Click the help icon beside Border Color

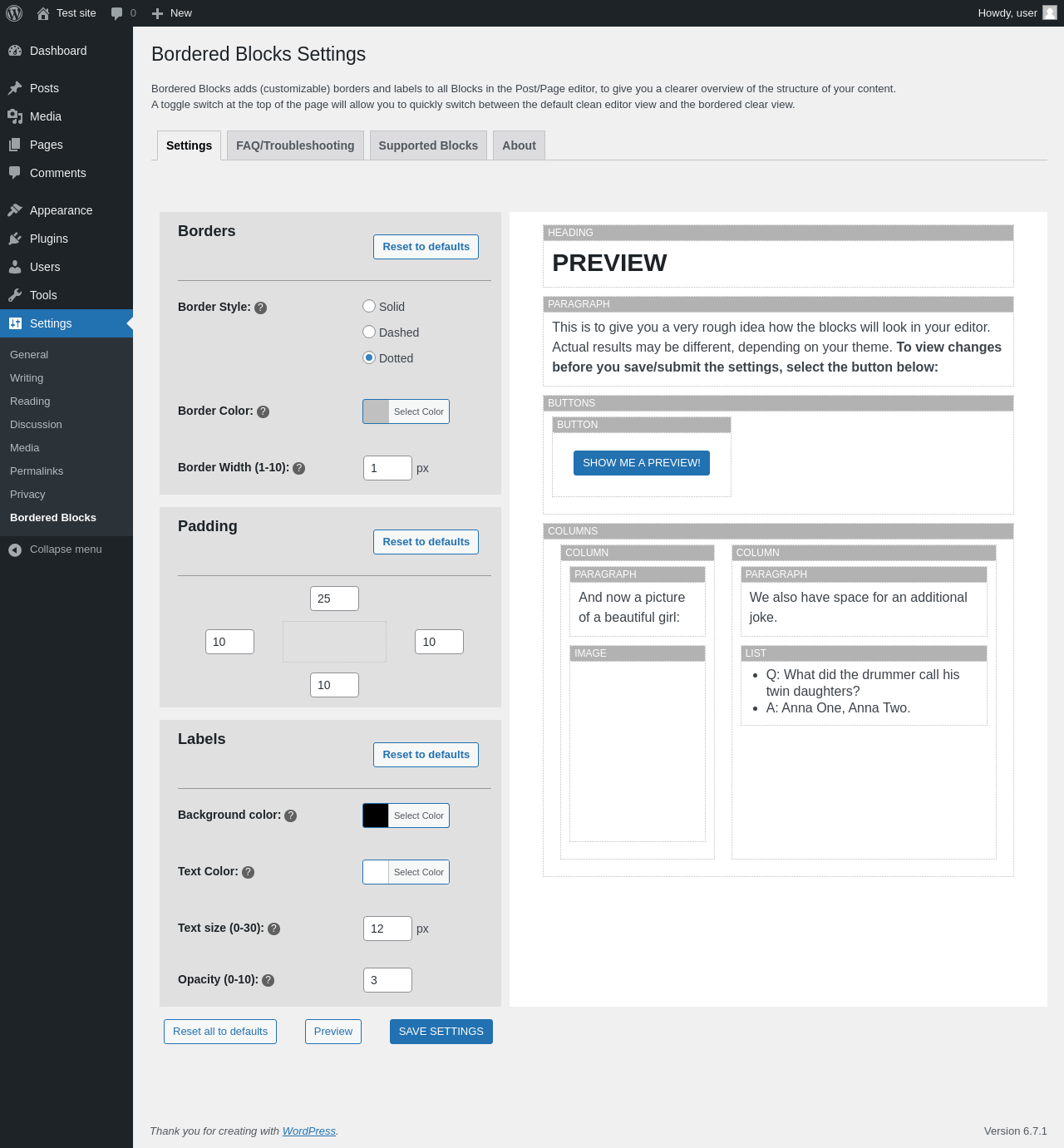pyautogui.click(x=263, y=411)
